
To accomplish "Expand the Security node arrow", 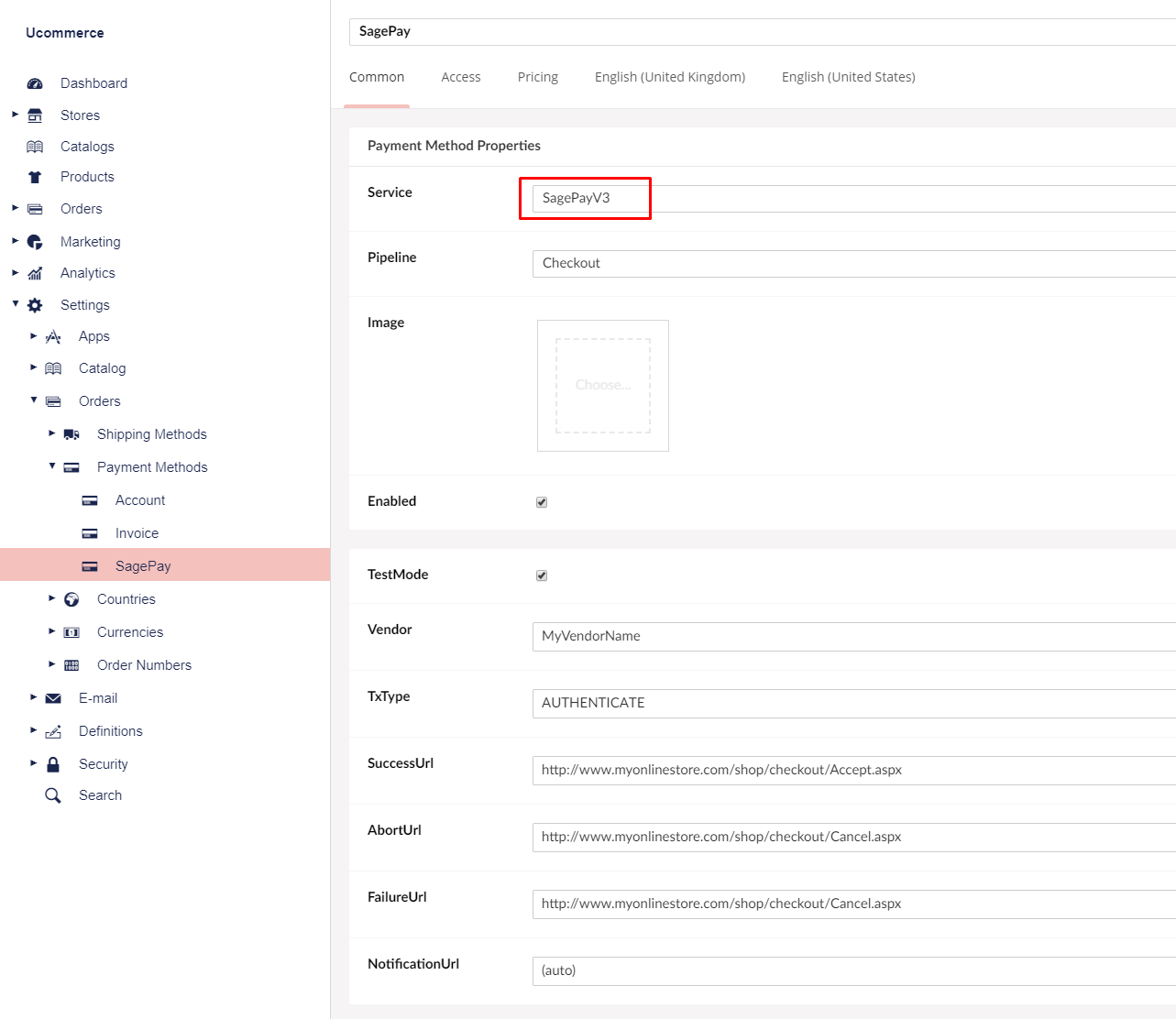I will click(x=33, y=763).
